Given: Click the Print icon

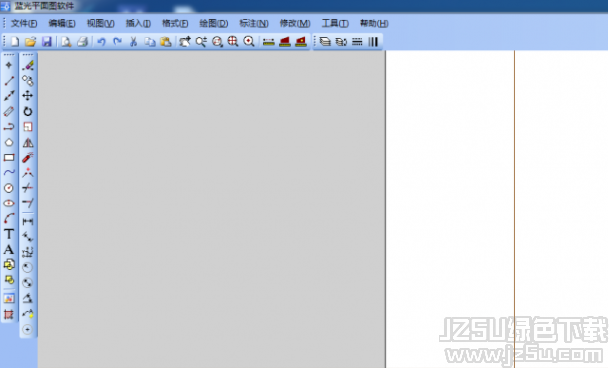Looking at the screenshot, I should (x=82, y=42).
